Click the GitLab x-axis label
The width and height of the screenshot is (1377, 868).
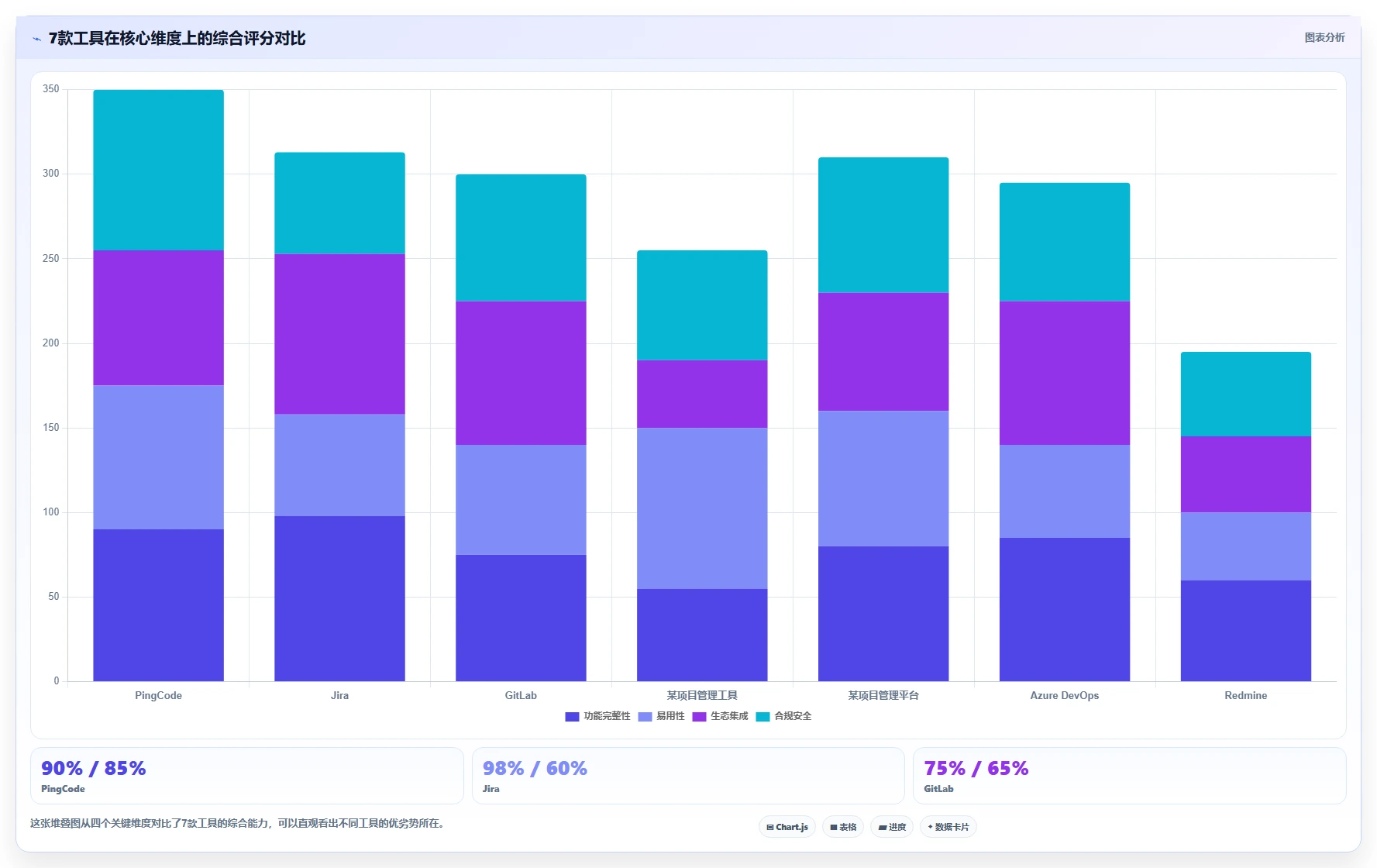[x=522, y=695]
